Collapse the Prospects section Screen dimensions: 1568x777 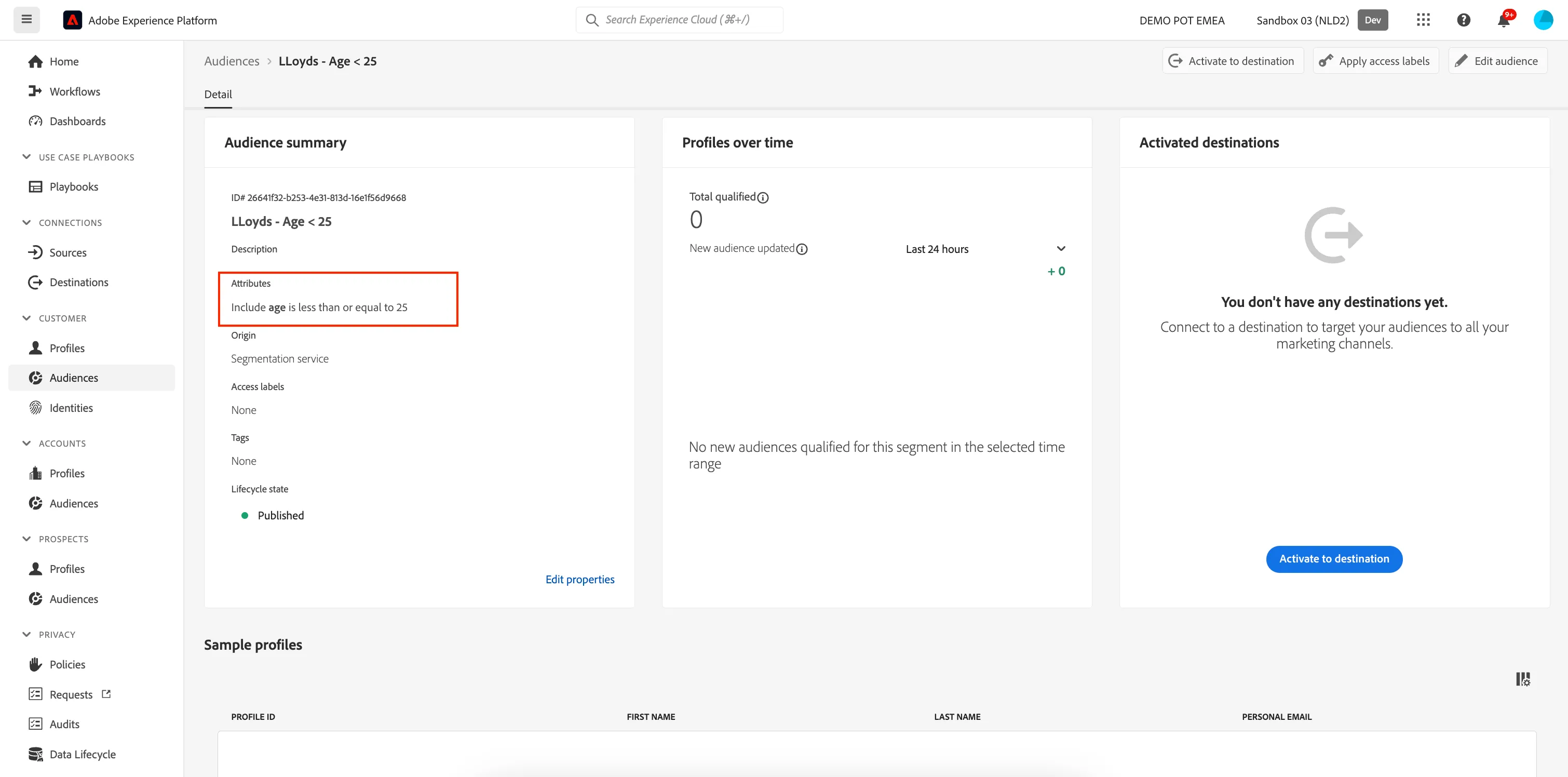(26, 539)
